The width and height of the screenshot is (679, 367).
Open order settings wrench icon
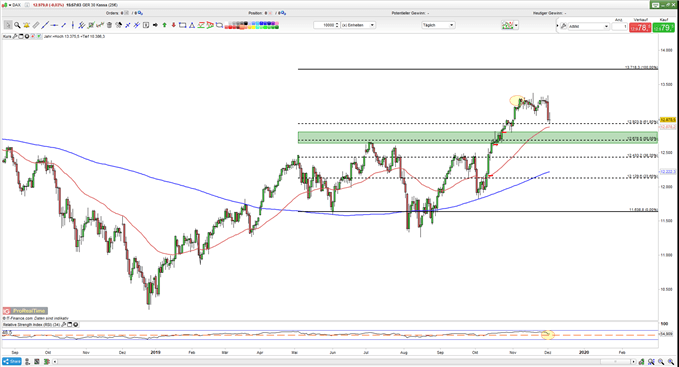[x=563, y=26]
